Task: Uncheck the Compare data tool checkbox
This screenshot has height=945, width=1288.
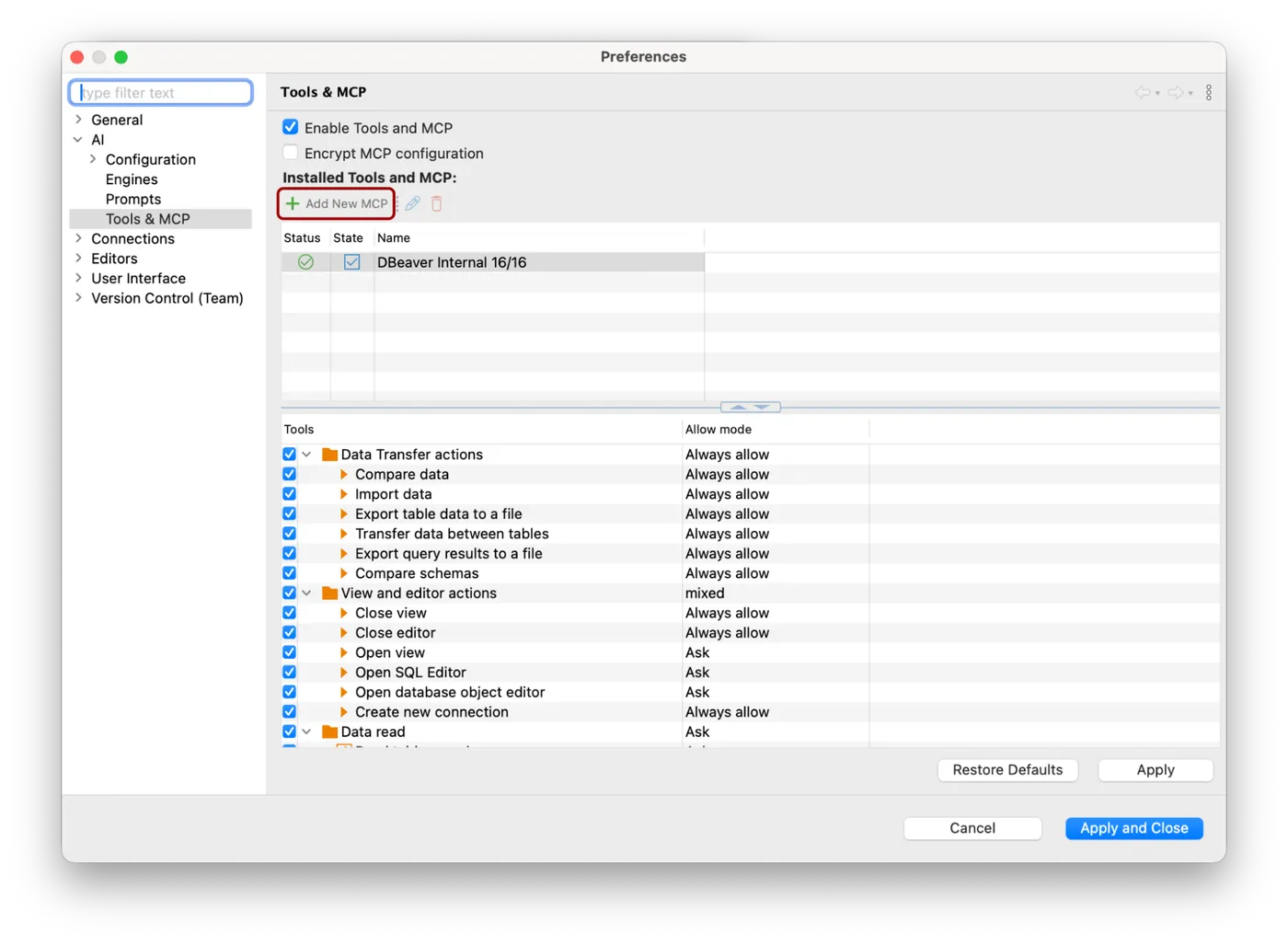Action: (x=290, y=474)
